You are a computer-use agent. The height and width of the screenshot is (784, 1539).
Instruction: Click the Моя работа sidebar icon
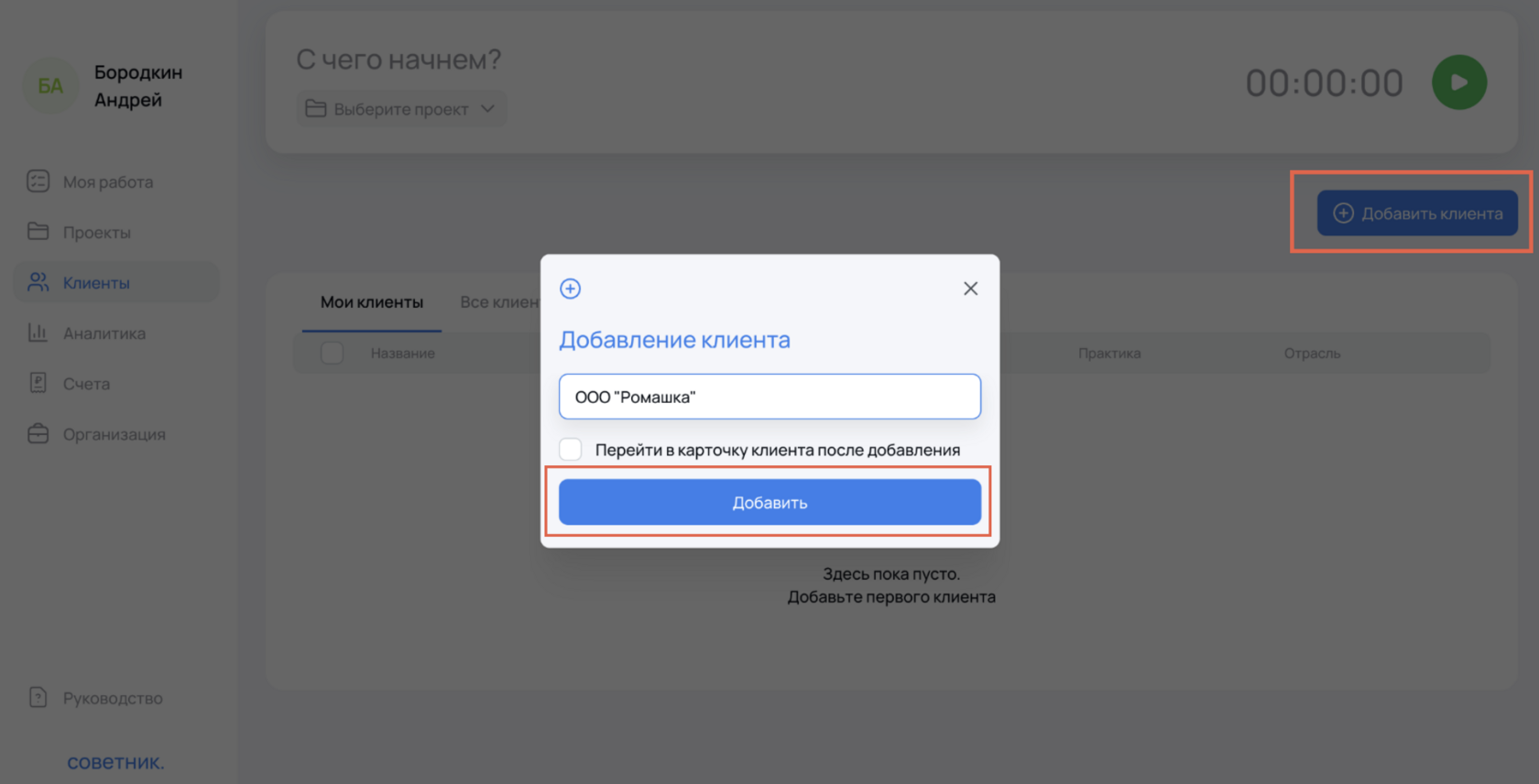click(38, 181)
